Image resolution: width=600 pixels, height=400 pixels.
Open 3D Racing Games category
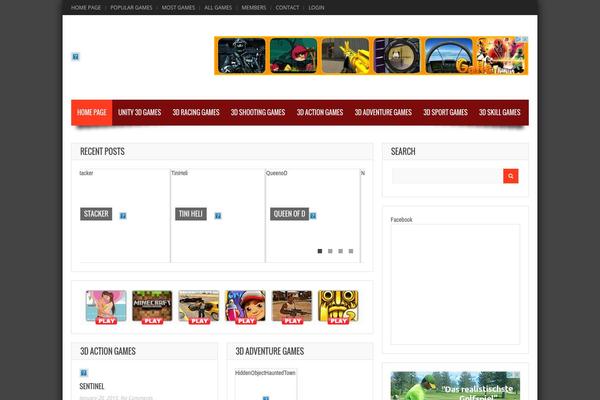(x=196, y=113)
